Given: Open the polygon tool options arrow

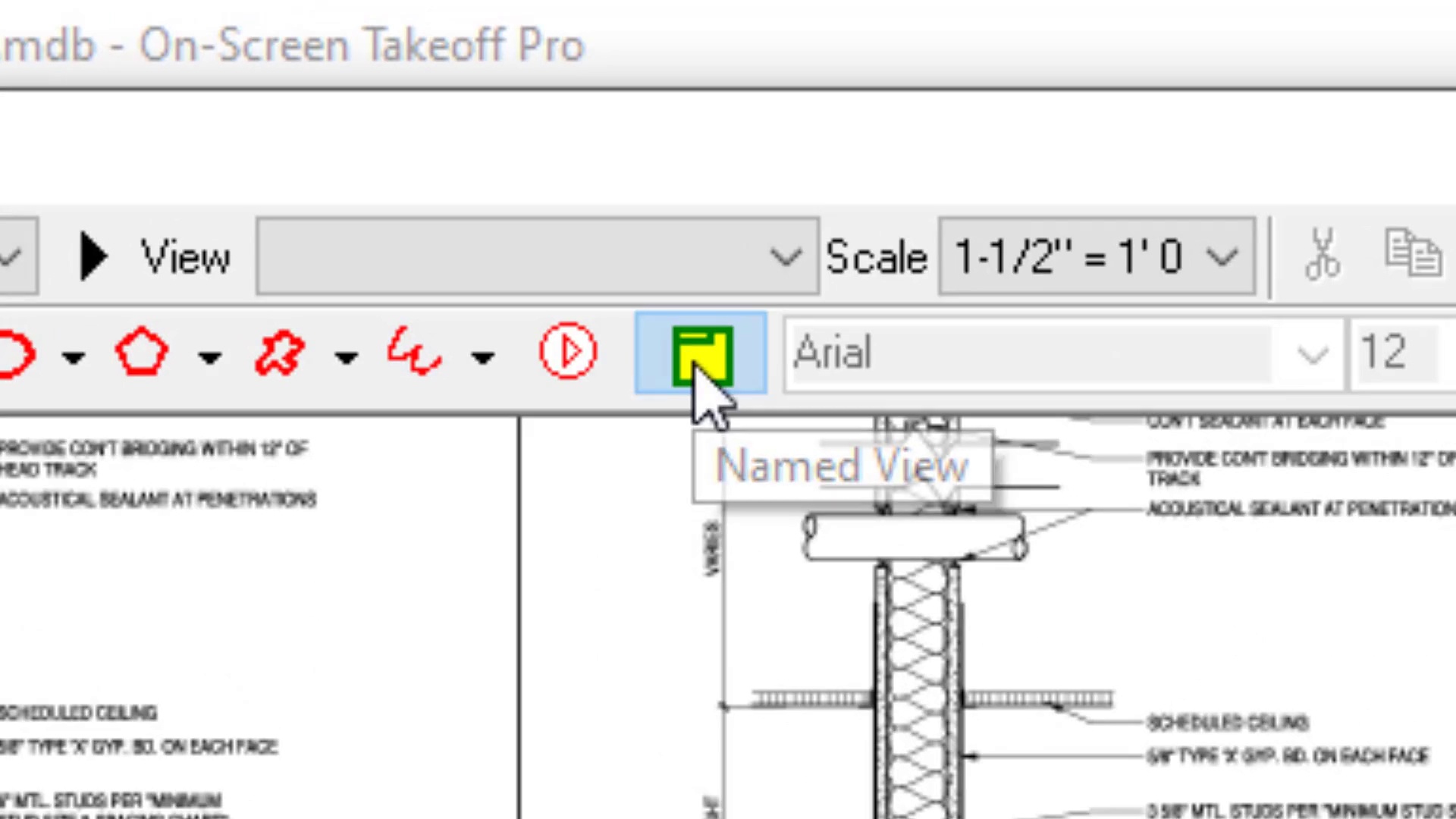Looking at the screenshot, I should pos(210,356).
